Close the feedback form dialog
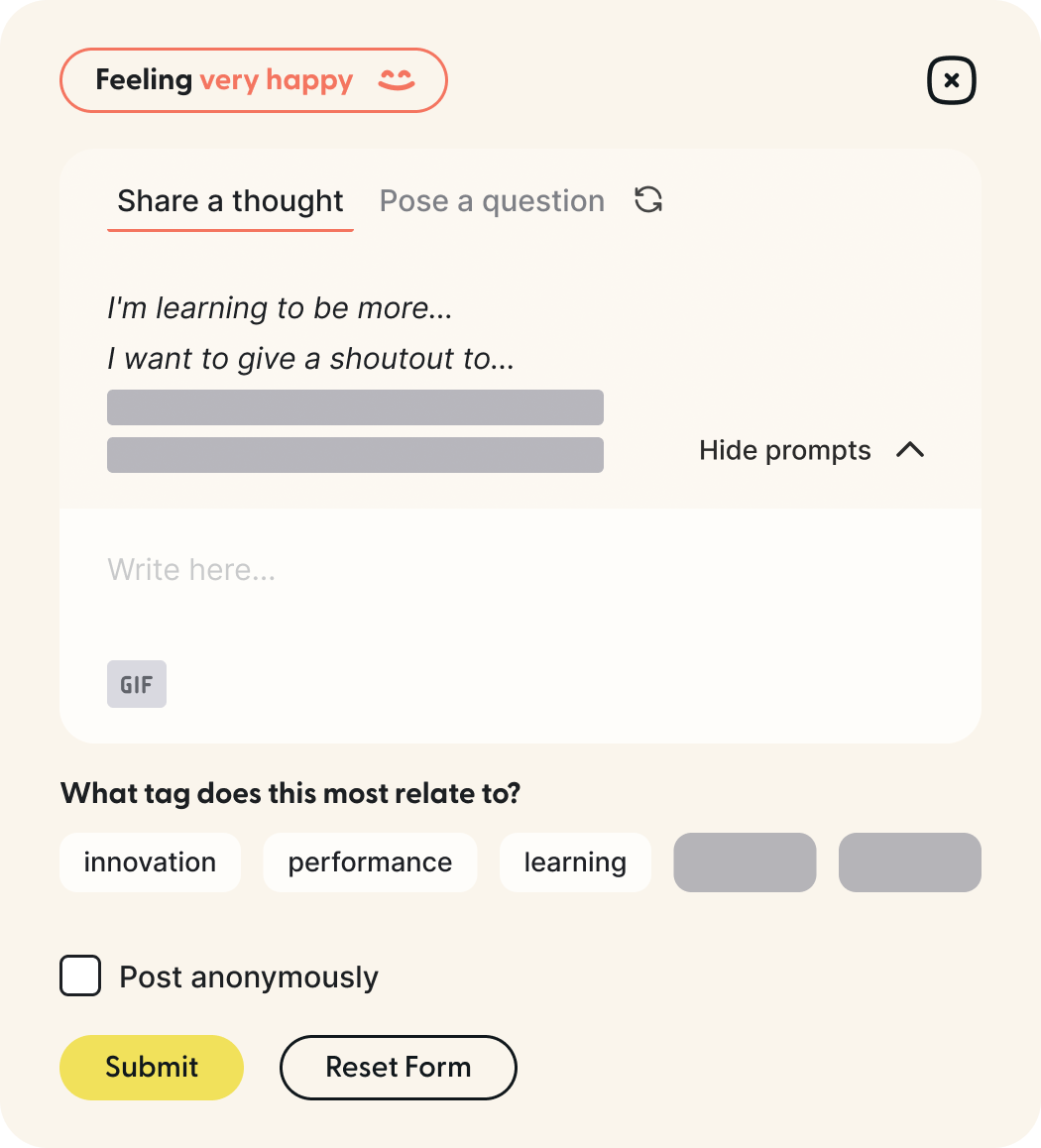The image size is (1041, 1148). pos(952,81)
